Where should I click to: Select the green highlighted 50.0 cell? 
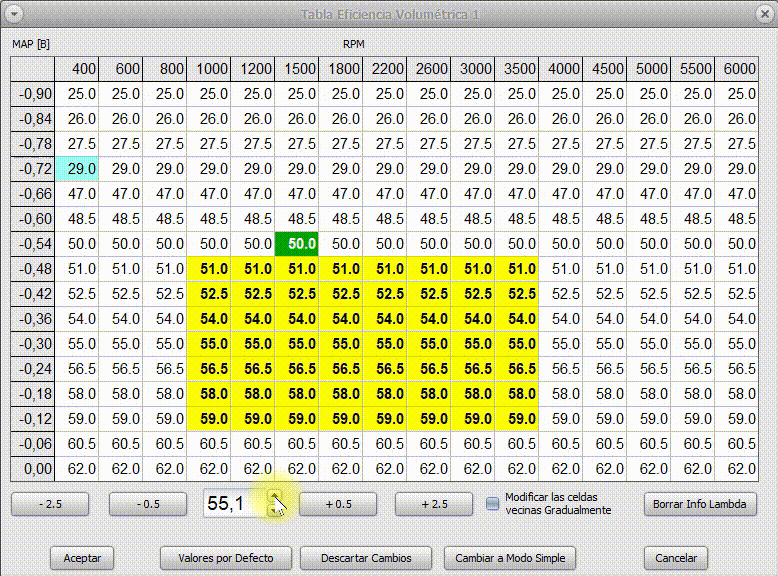[x=297, y=244]
